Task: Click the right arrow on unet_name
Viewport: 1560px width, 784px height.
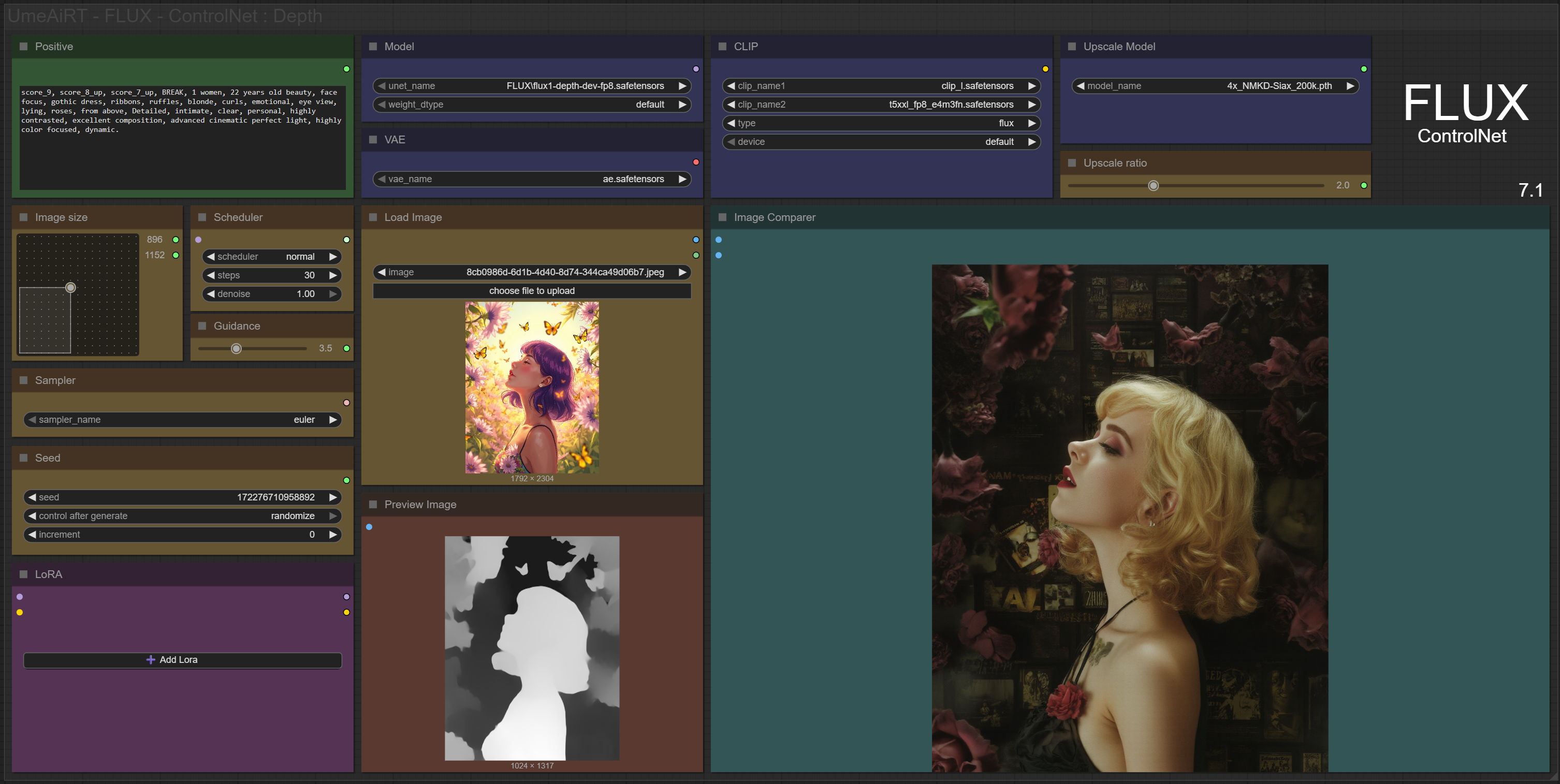Action: (x=682, y=86)
